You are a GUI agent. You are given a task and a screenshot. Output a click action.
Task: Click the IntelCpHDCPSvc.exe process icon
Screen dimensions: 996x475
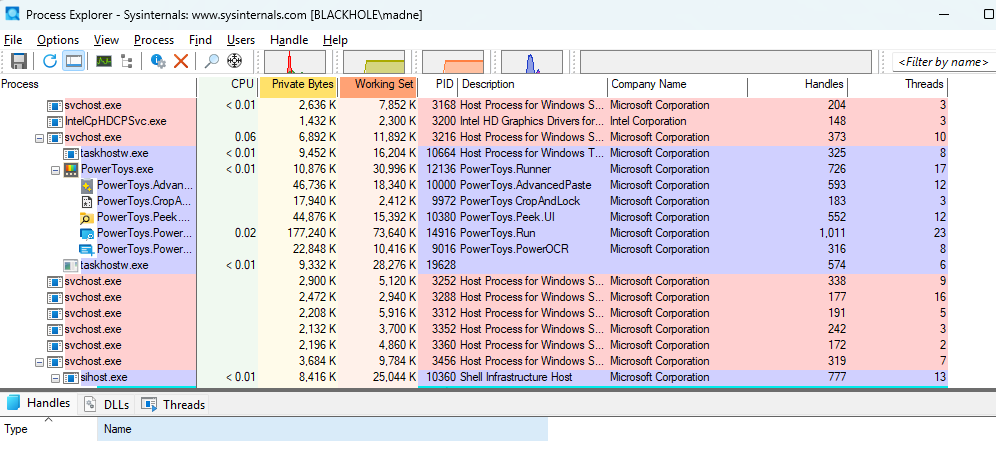pos(55,121)
